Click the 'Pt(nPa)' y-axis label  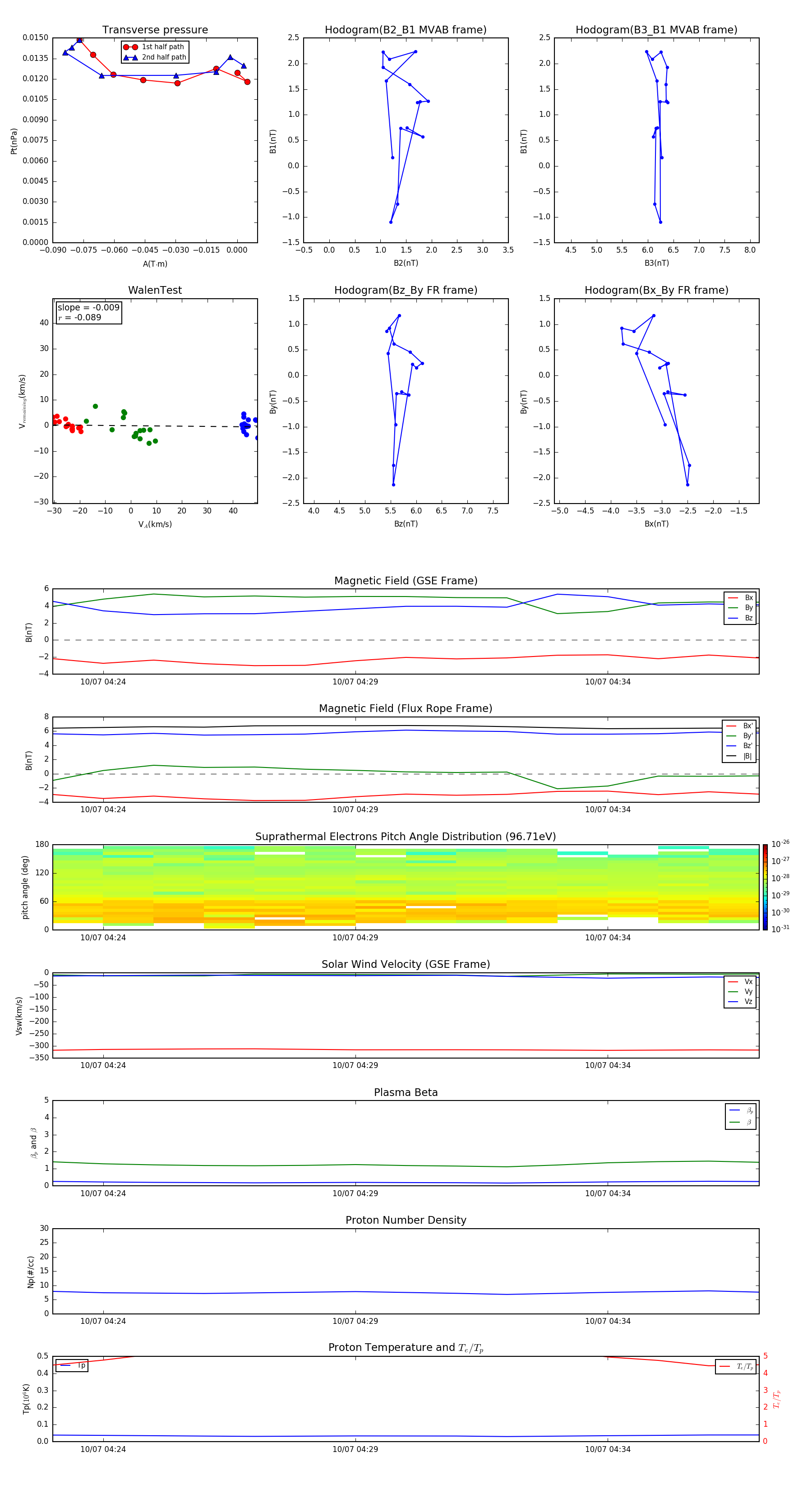[x=14, y=141]
